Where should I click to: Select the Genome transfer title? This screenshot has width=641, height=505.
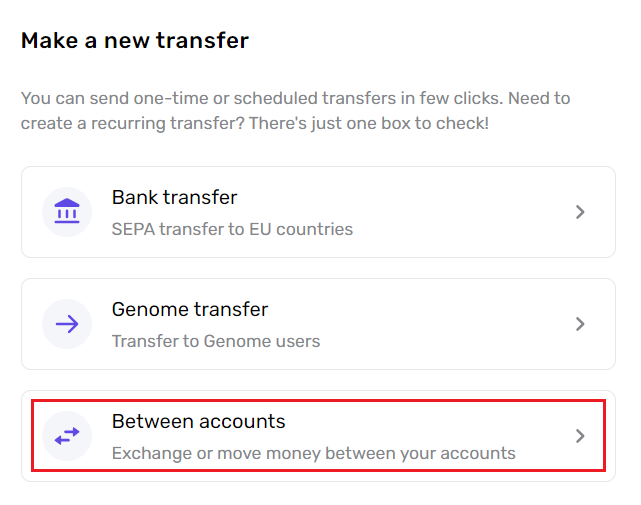pyautogui.click(x=190, y=309)
